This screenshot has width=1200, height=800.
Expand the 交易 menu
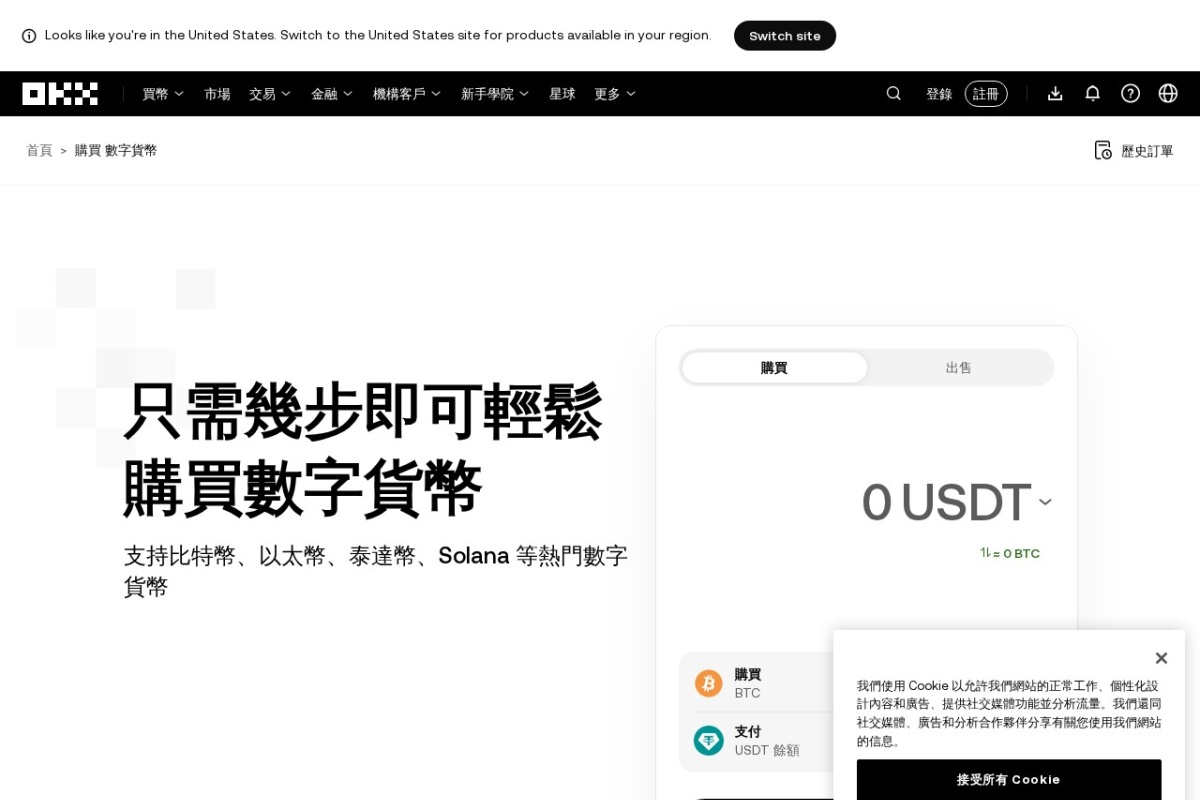click(270, 94)
